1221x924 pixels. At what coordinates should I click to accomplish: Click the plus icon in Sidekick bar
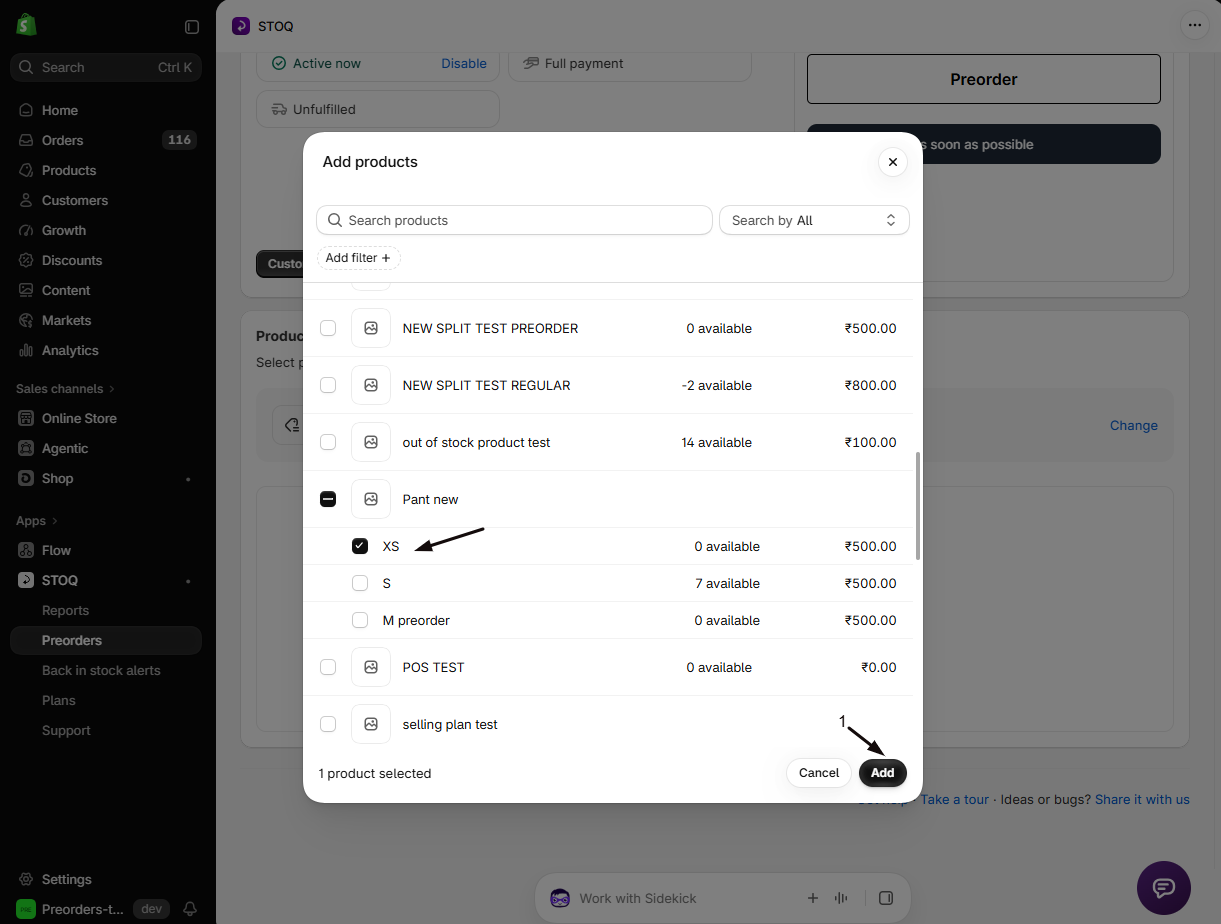[813, 898]
